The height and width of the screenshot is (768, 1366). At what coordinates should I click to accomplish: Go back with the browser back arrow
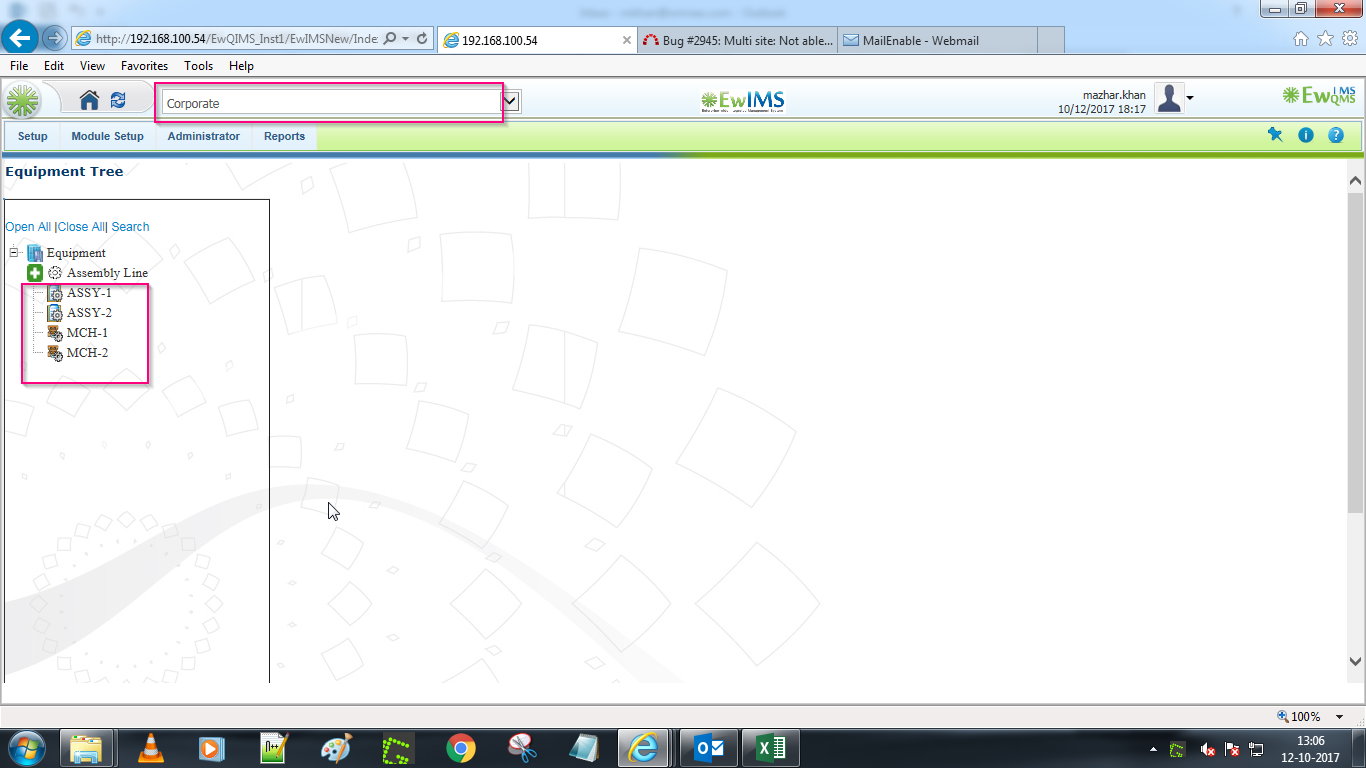point(19,39)
